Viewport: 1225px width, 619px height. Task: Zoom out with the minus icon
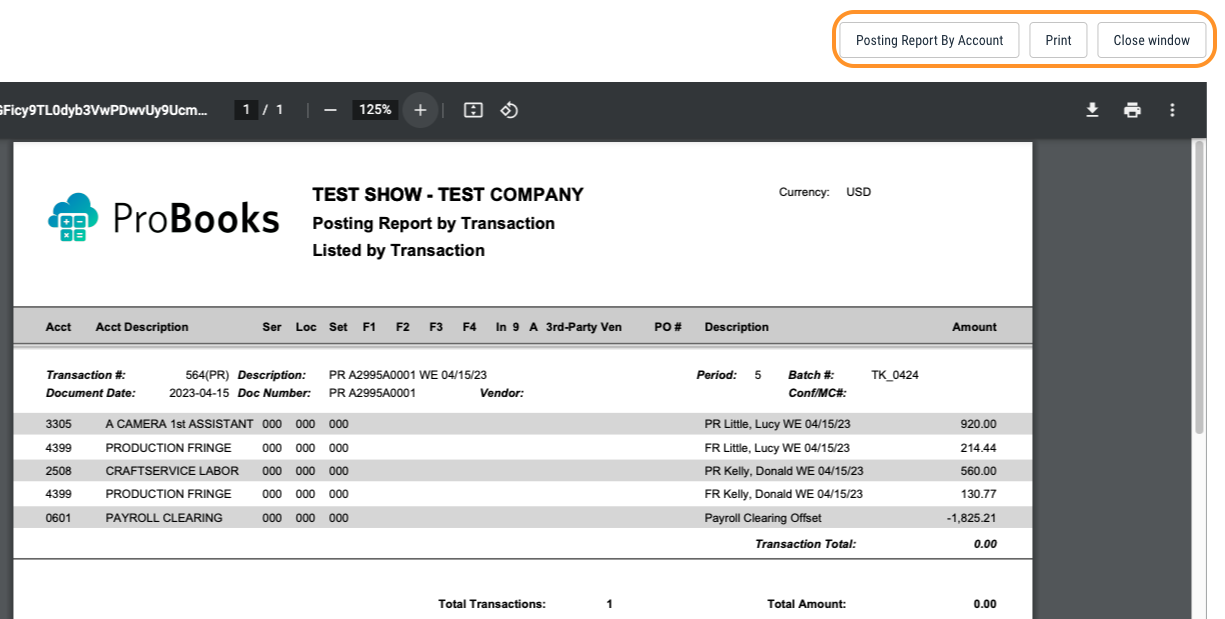click(330, 110)
